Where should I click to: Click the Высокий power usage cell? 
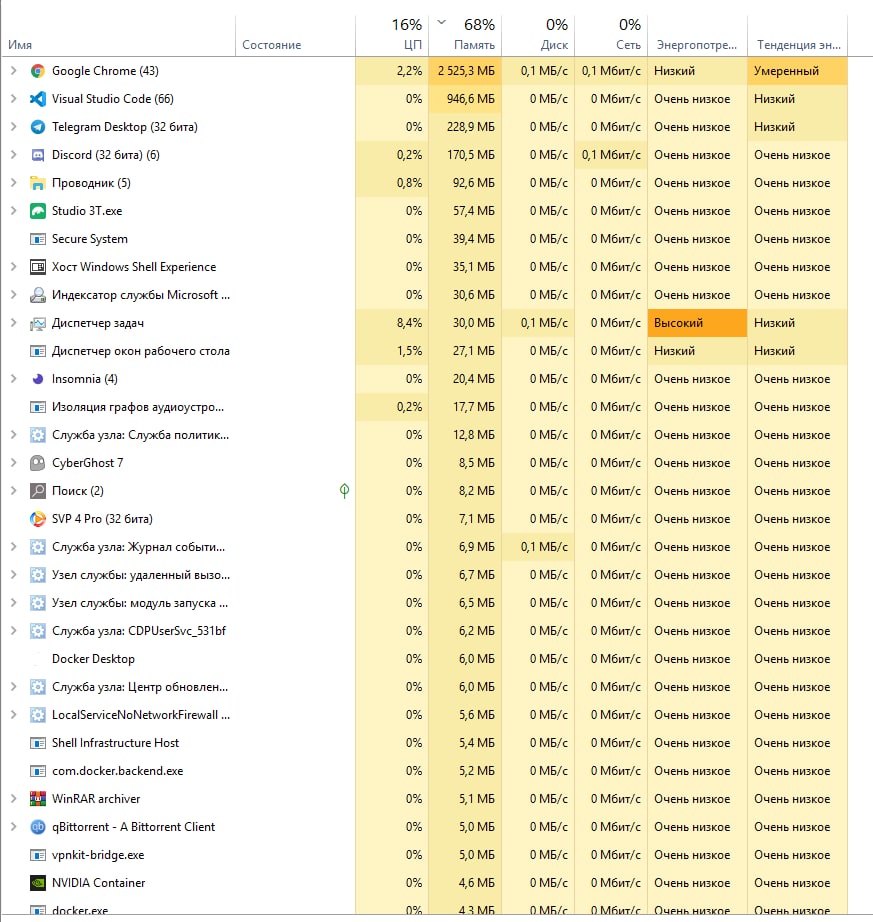click(697, 323)
